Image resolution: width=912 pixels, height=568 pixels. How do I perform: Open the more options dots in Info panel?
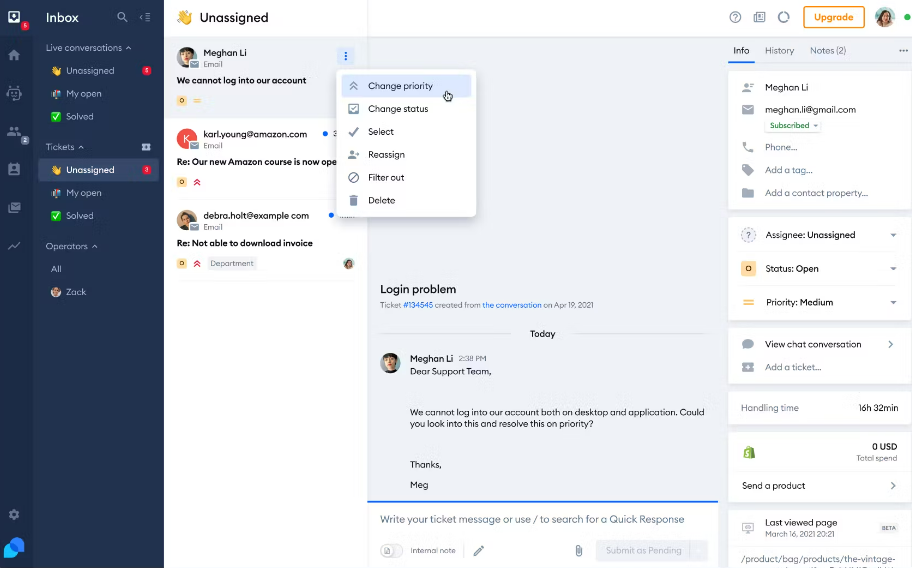903,51
